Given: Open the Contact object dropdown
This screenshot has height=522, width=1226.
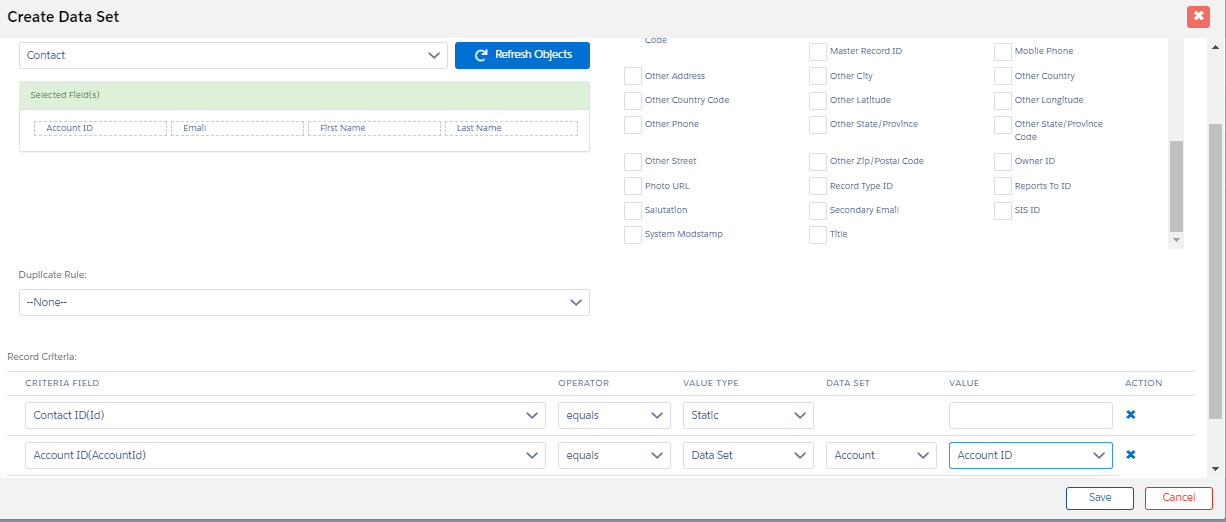Looking at the screenshot, I should tap(233, 56).
